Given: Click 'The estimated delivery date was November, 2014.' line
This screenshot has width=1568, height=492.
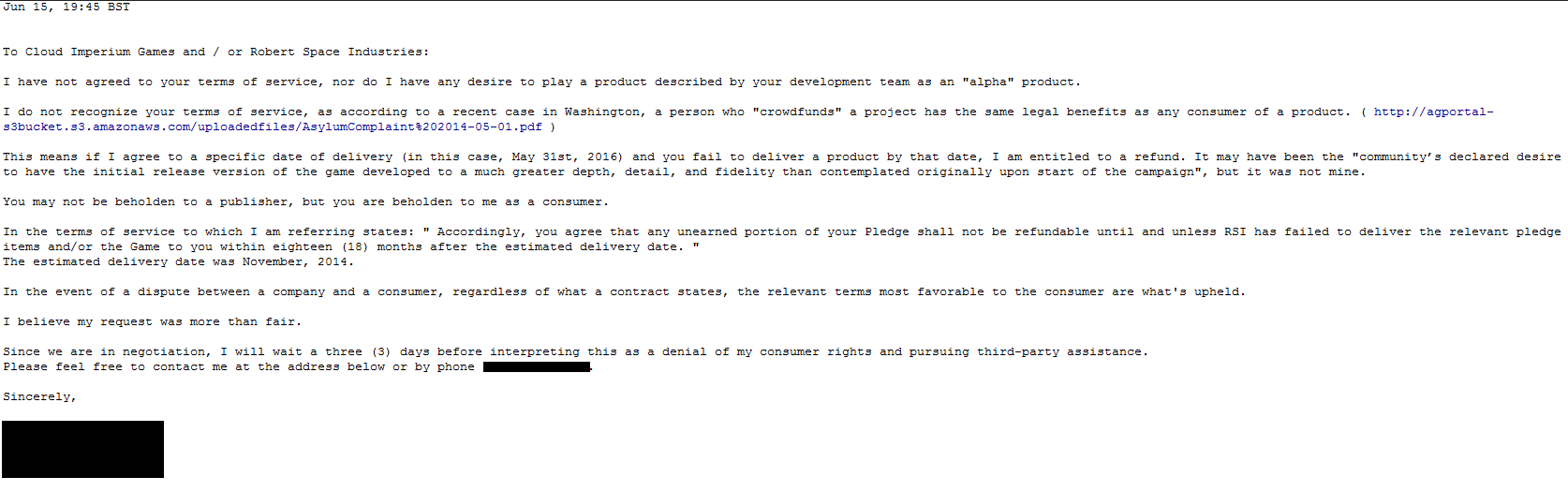Looking at the screenshot, I should [x=179, y=261].
